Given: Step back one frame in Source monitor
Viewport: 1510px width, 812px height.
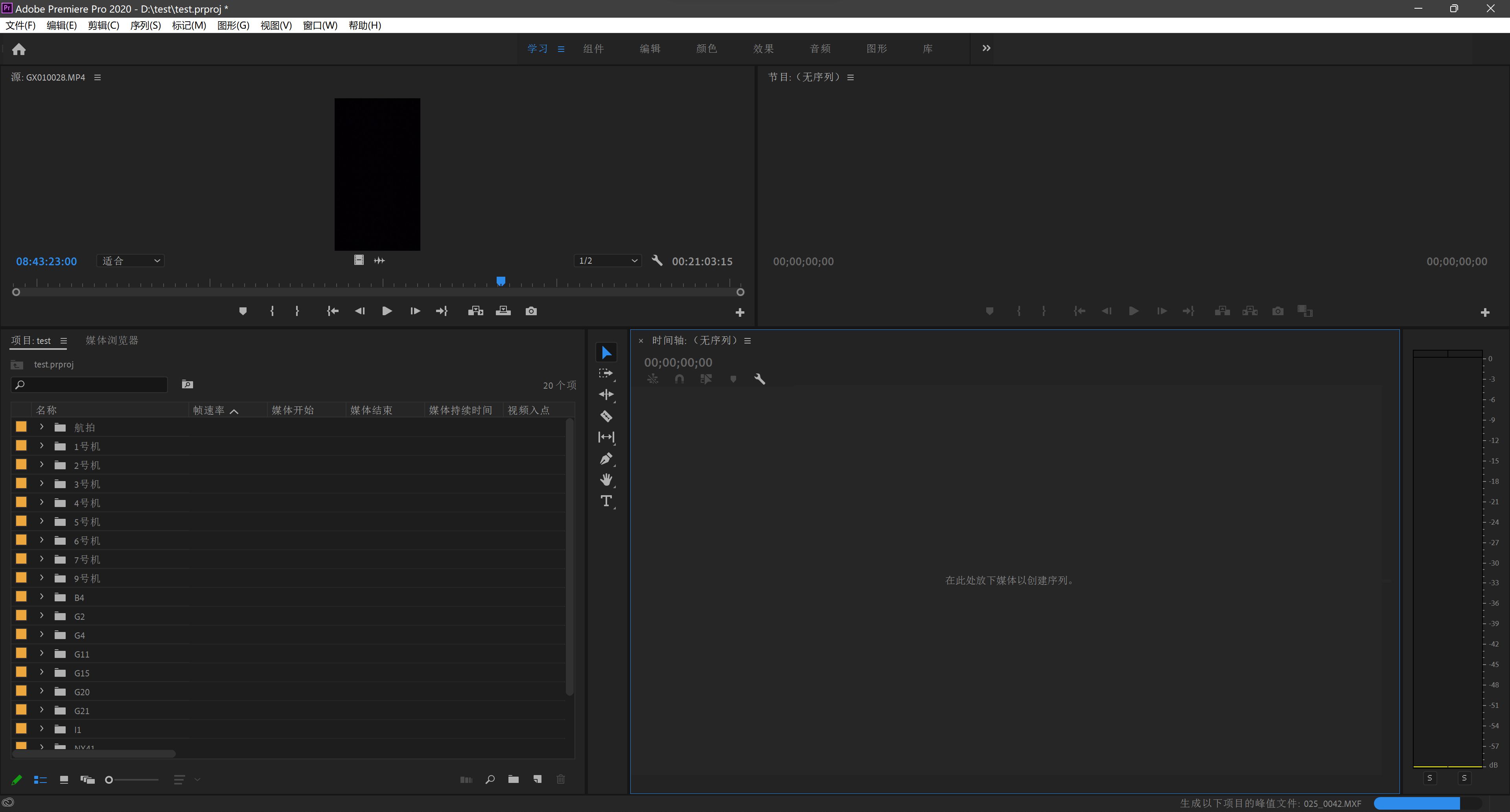Looking at the screenshot, I should [360, 311].
